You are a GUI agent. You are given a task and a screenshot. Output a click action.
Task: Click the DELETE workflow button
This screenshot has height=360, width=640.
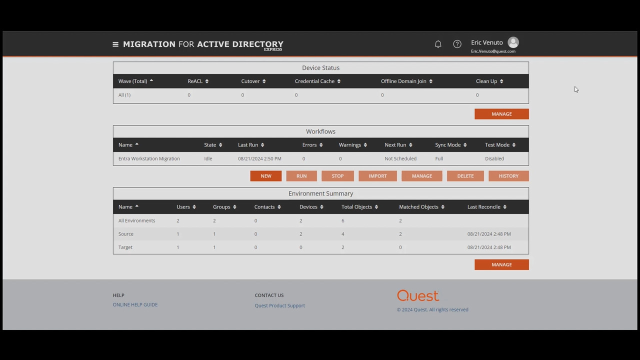(x=465, y=176)
